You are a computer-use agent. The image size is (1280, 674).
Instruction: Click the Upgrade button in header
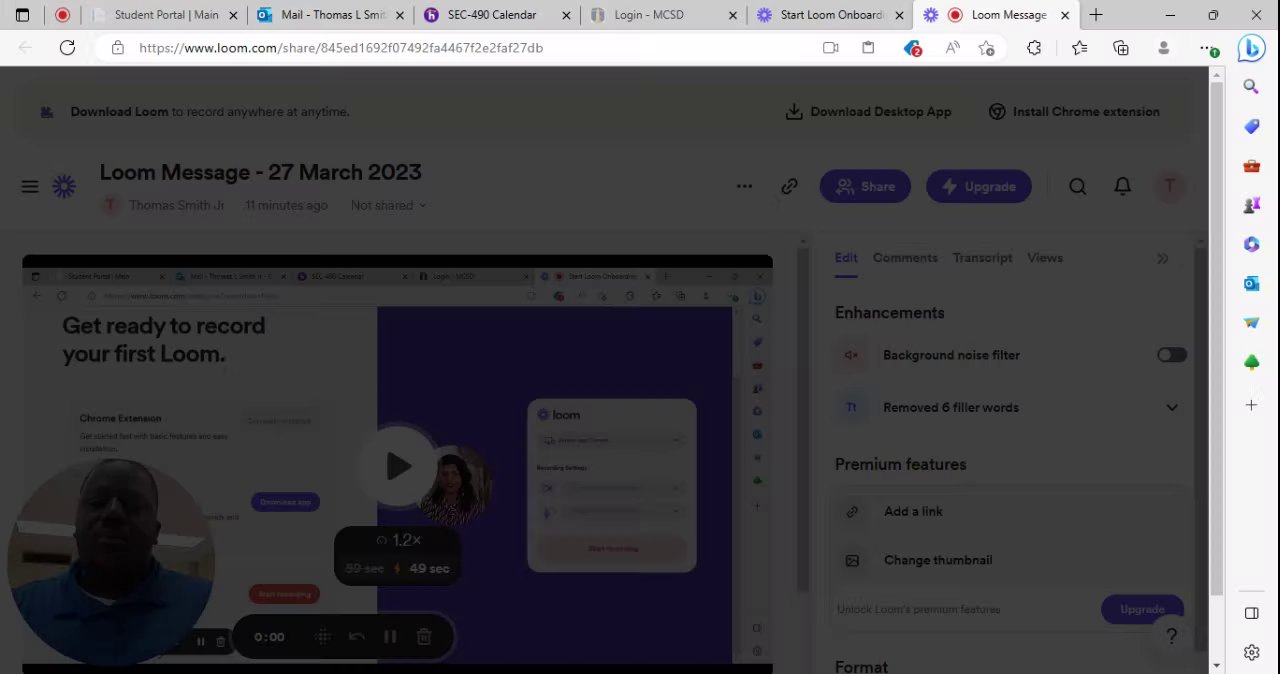tap(978, 186)
